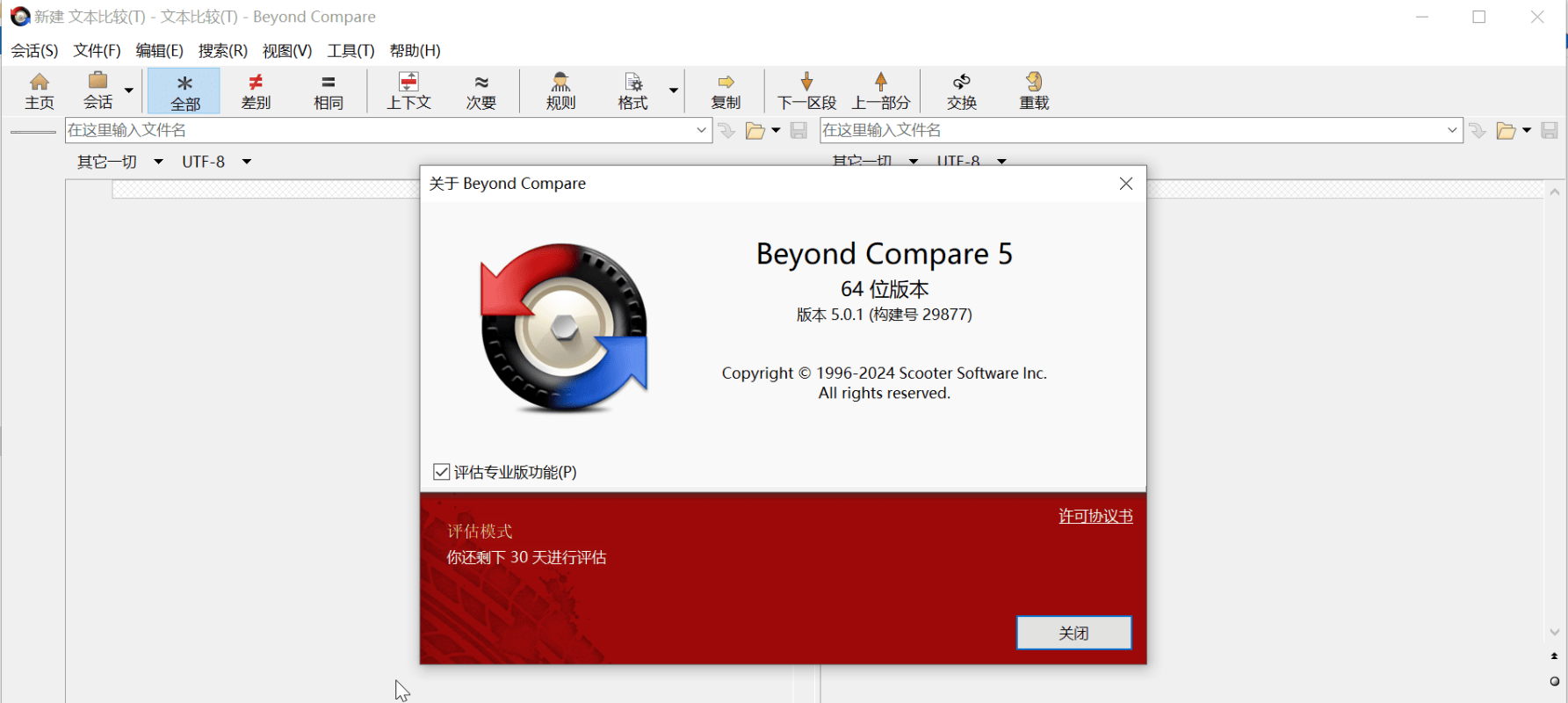Expand the 格式 format dropdown arrow
The height and width of the screenshot is (703, 1568).
(x=674, y=91)
